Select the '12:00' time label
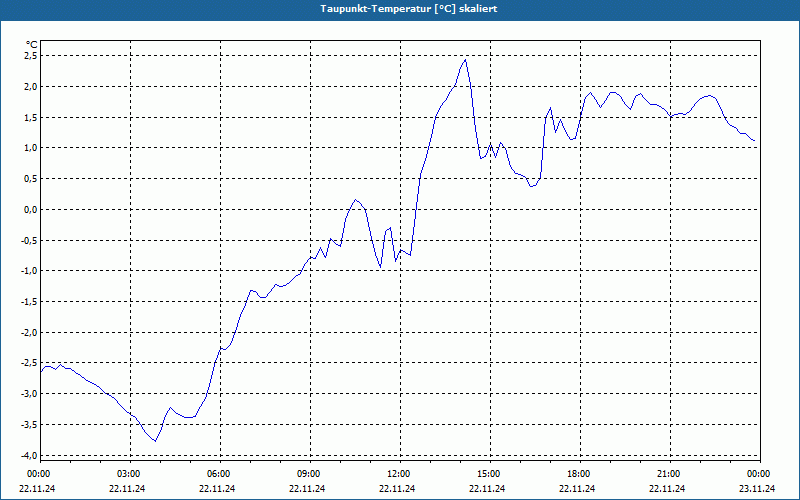This screenshot has width=800, height=500. click(399, 474)
